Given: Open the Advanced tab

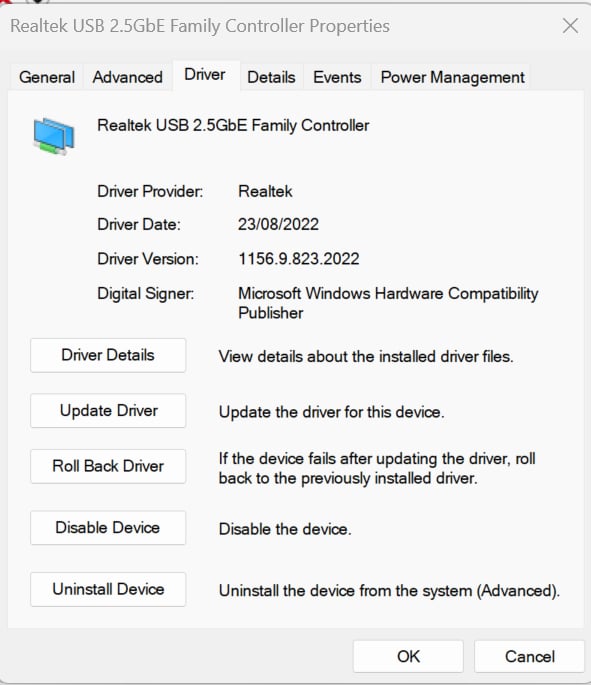Looking at the screenshot, I should coord(128,77).
